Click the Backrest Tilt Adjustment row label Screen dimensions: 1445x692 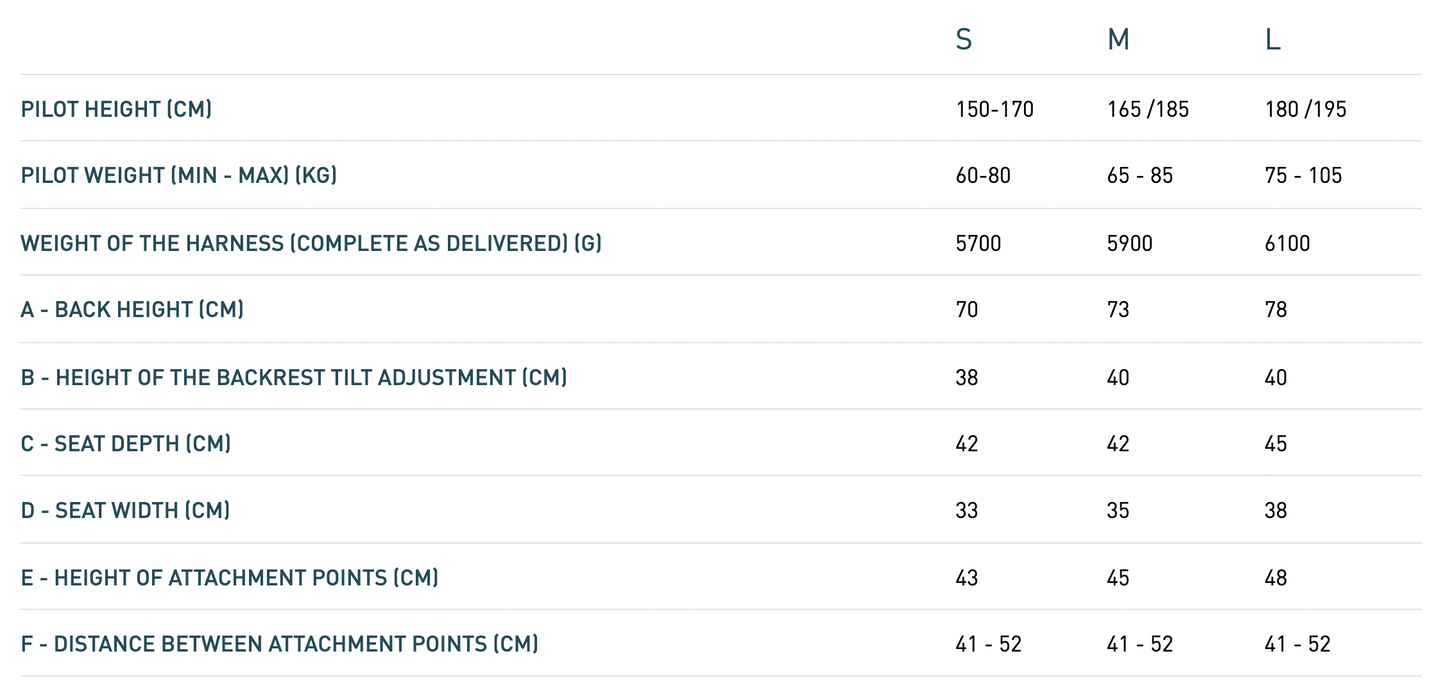(x=294, y=377)
